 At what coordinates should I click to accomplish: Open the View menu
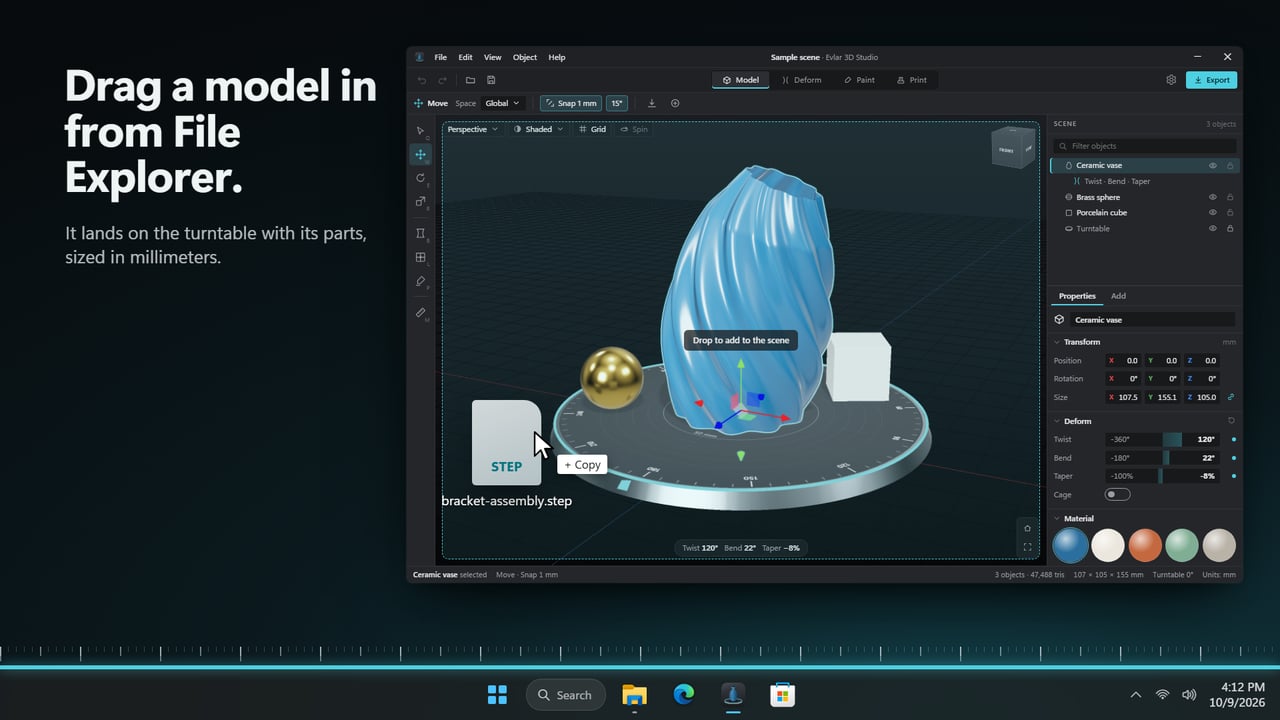pyautogui.click(x=493, y=57)
